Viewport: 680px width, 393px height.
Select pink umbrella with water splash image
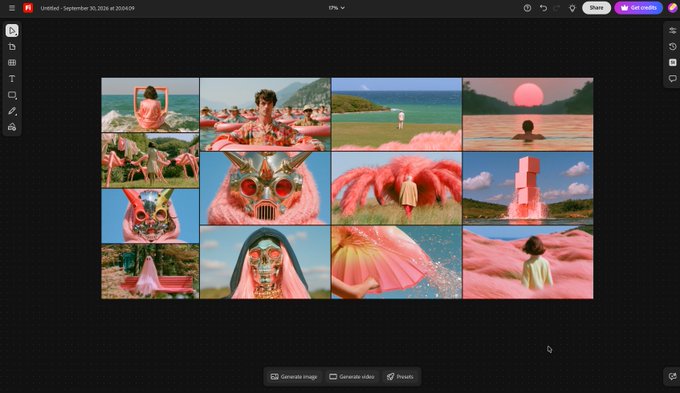click(x=396, y=262)
